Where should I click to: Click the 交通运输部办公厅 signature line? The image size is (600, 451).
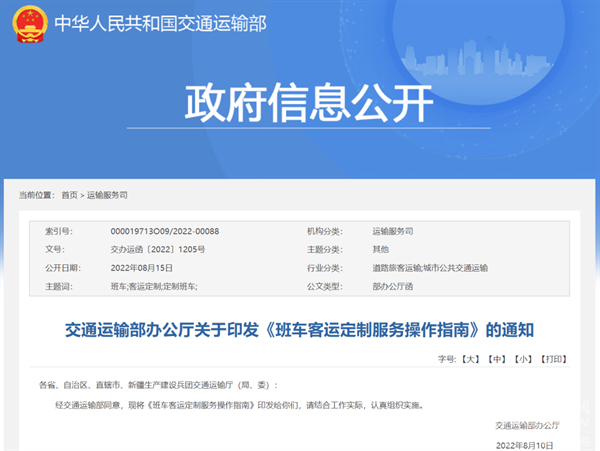pos(530,425)
